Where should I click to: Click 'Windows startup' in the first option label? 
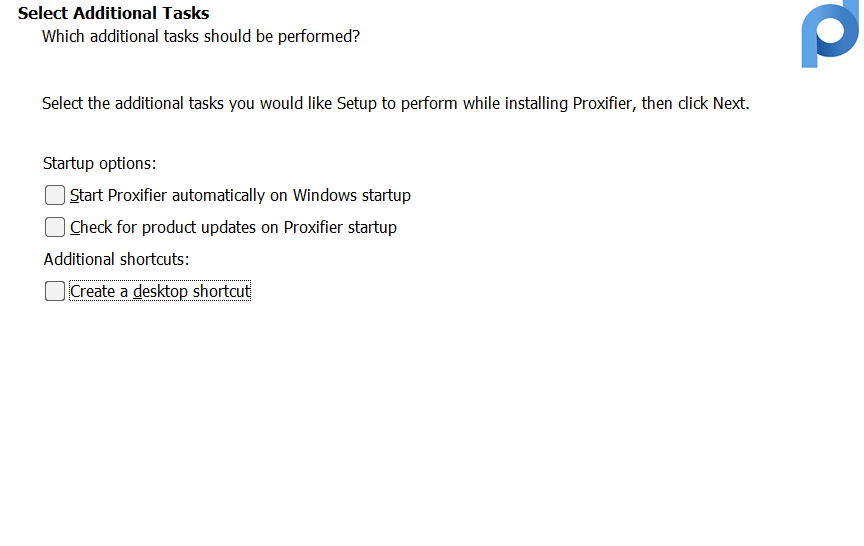click(351, 195)
